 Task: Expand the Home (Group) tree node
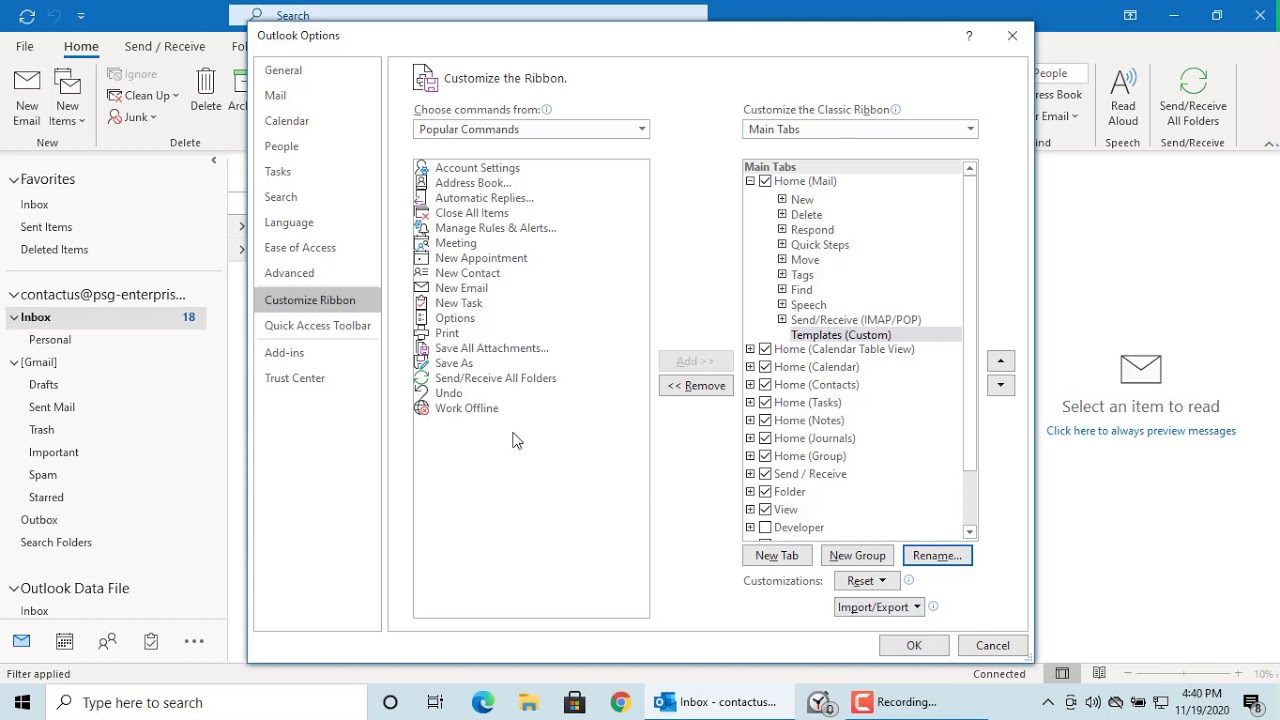click(750, 456)
